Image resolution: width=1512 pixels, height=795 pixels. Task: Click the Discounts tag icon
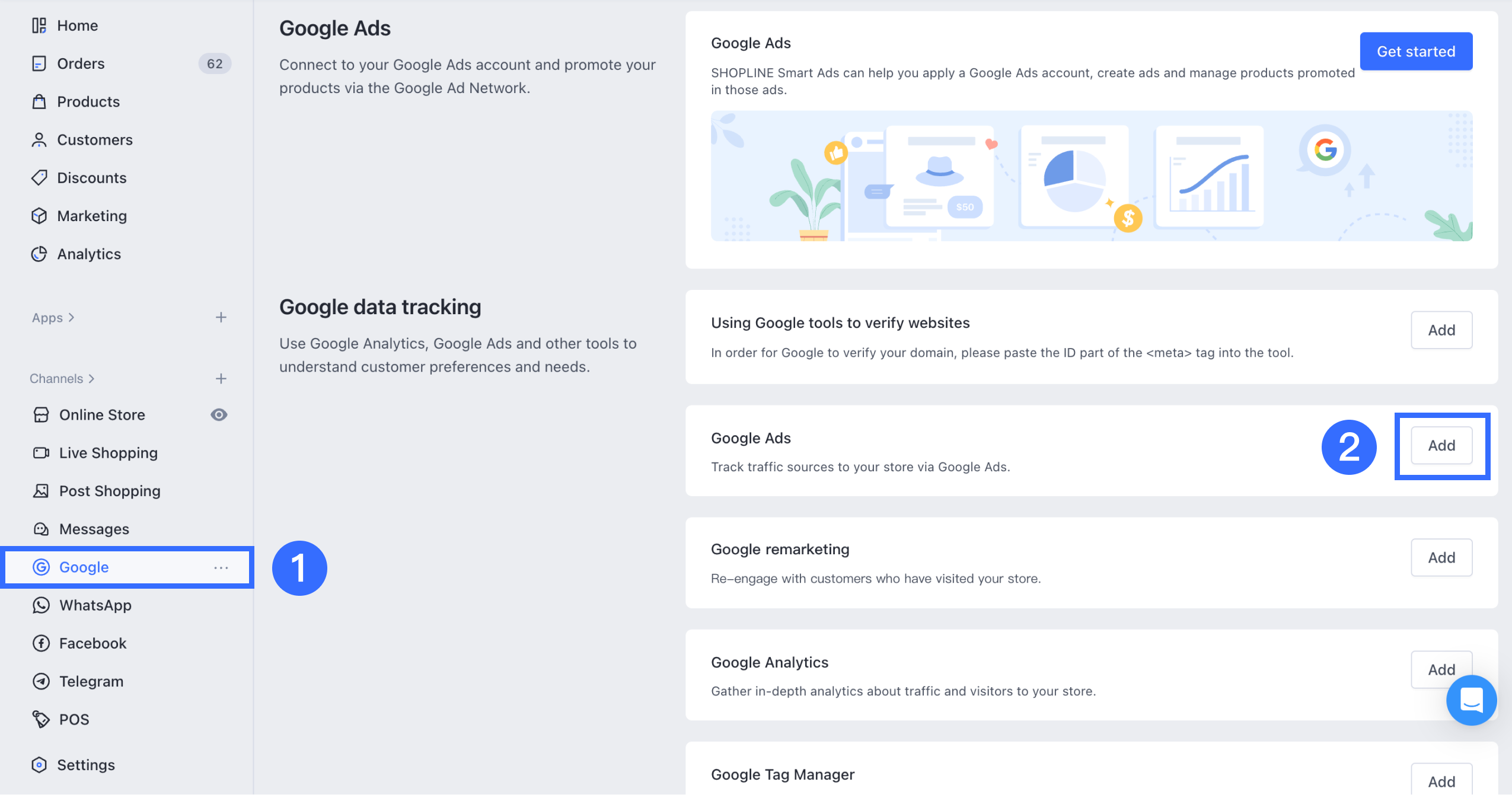tap(39, 178)
